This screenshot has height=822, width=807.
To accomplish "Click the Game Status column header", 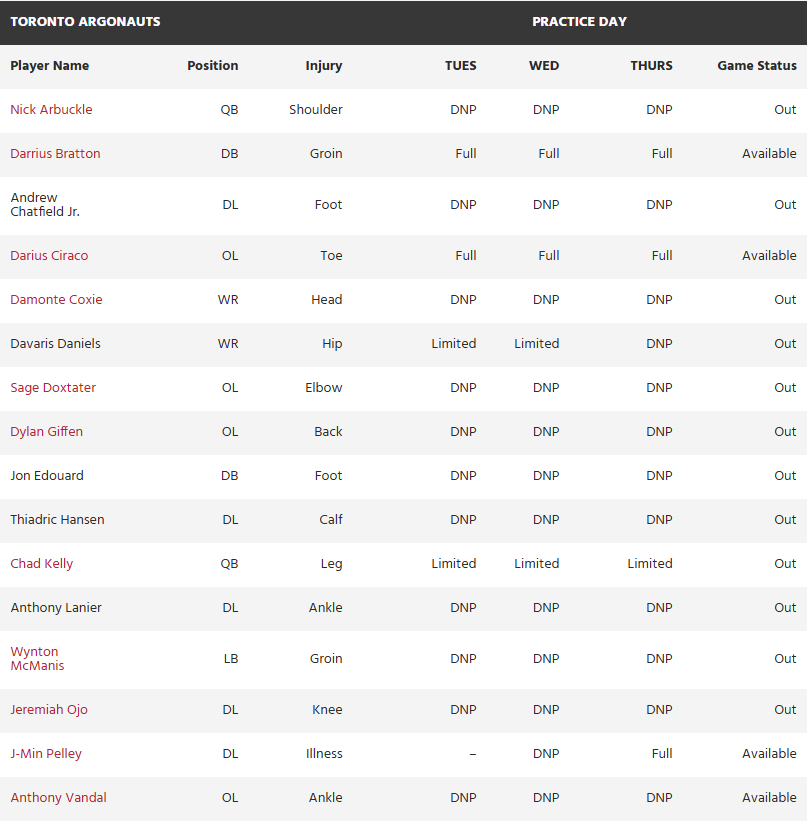I will pyautogui.click(x=756, y=66).
